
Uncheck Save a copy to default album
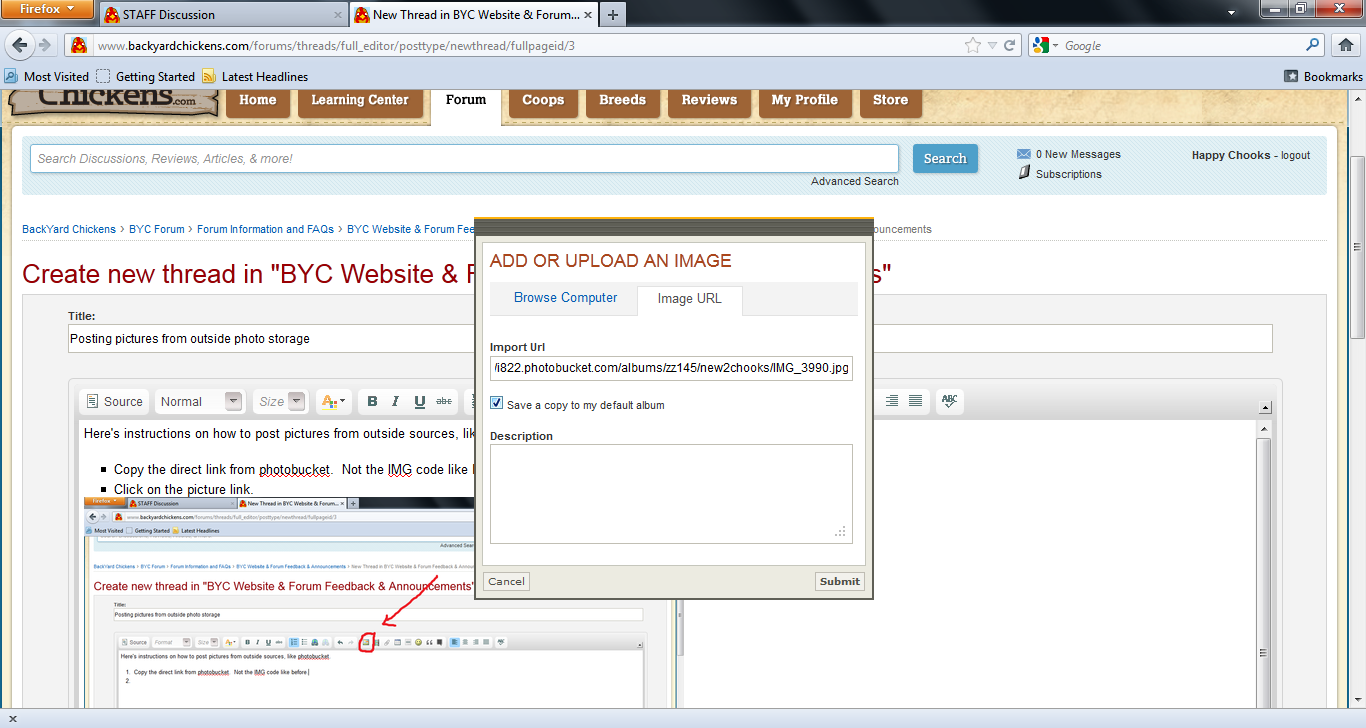[x=497, y=404]
